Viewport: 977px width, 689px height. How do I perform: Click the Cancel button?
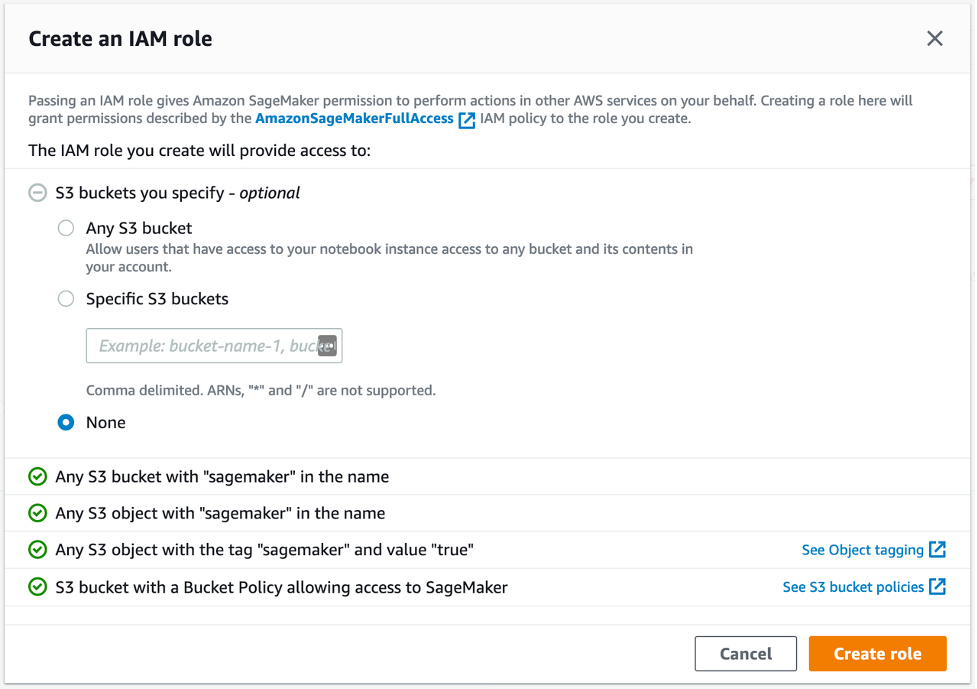point(745,653)
